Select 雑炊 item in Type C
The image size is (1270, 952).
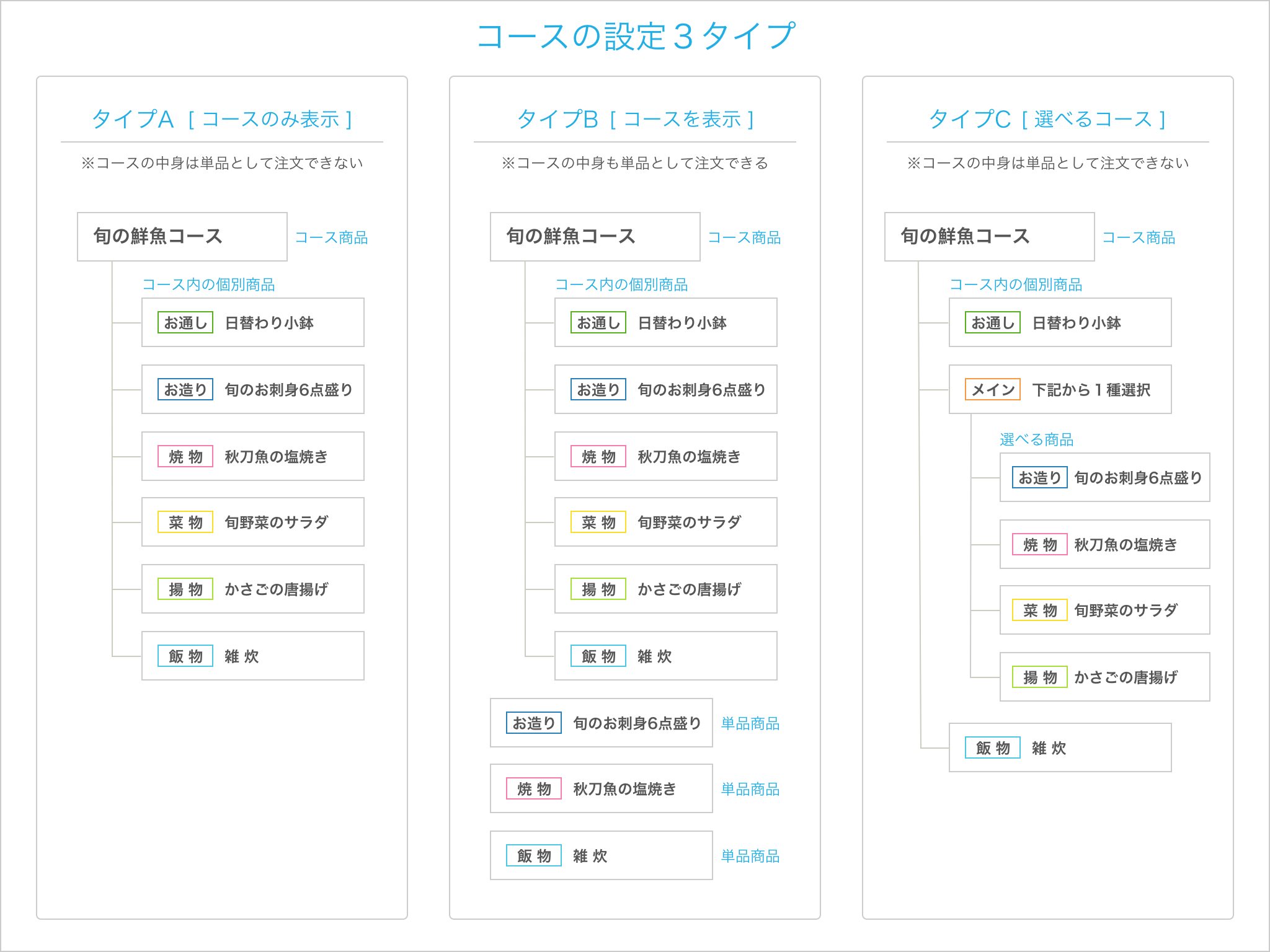click(x=1060, y=747)
